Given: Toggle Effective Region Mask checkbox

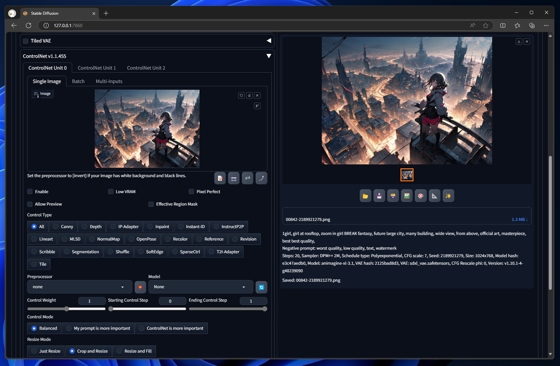Looking at the screenshot, I should (x=151, y=204).
